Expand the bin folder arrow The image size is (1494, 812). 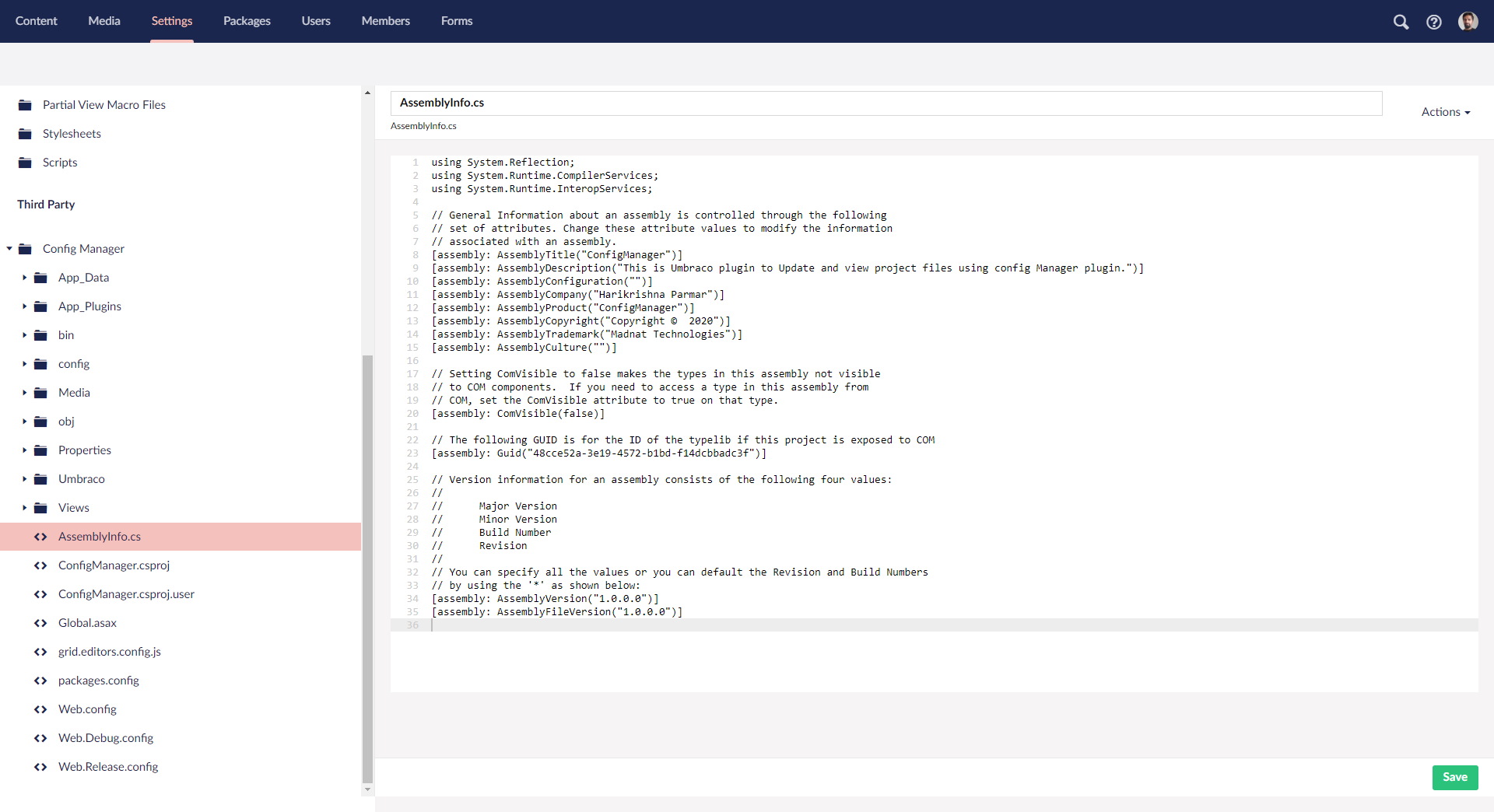coord(24,335)
